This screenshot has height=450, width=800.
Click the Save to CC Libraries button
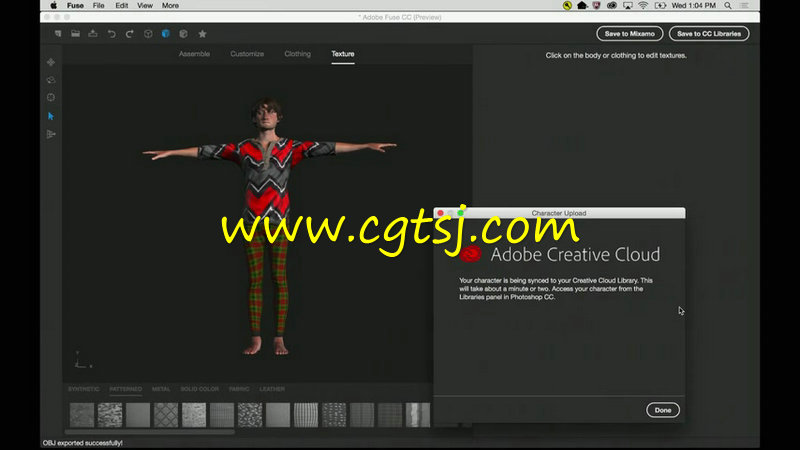(x=709, y=34)
